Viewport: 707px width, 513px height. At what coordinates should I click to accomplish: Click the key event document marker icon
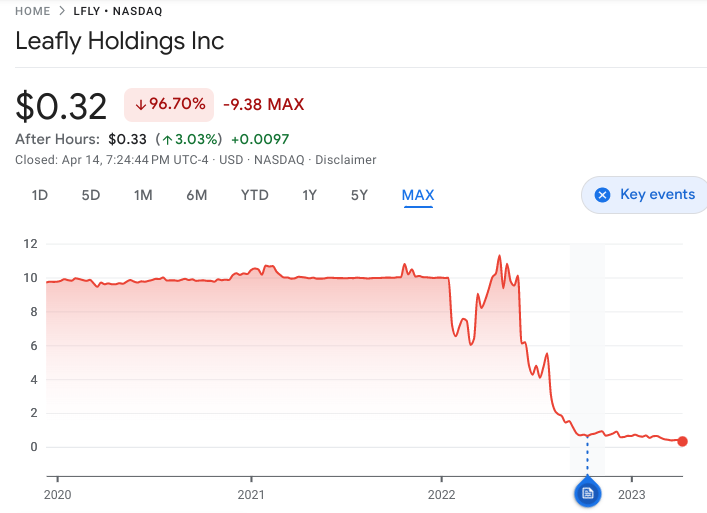pos(587,492)
